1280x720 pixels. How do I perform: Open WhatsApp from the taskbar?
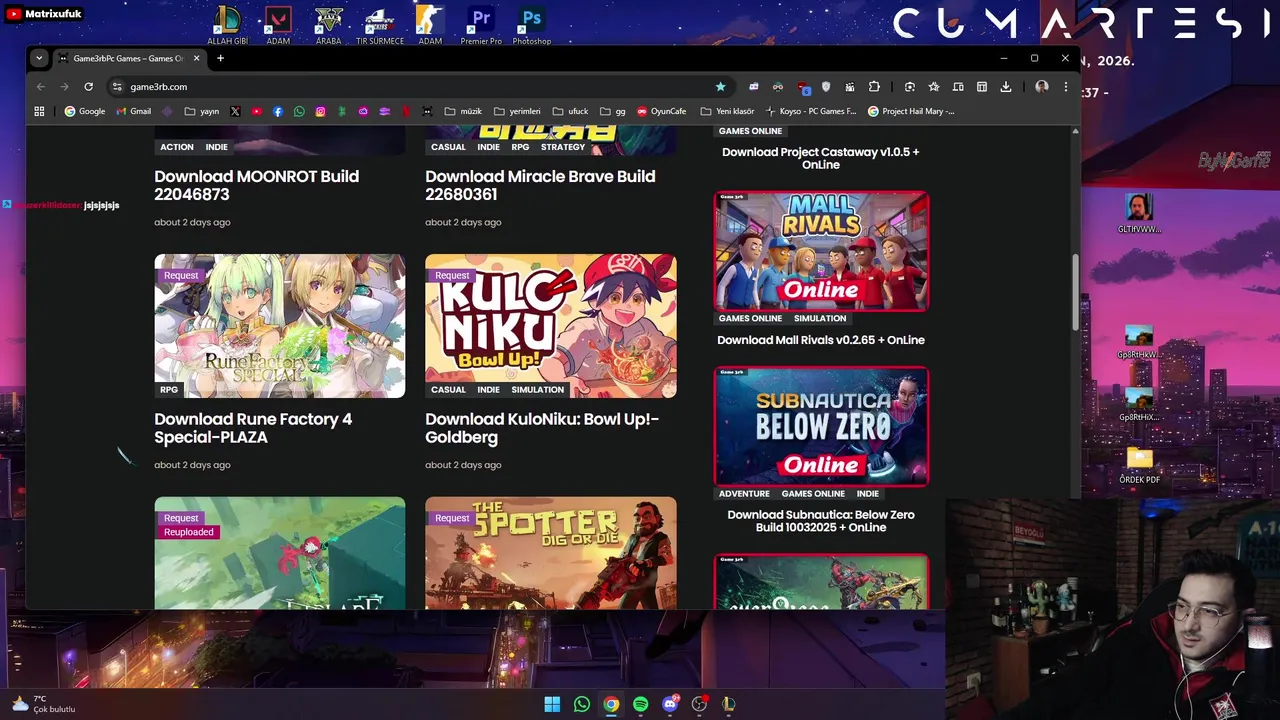click(x=582, y=704)
